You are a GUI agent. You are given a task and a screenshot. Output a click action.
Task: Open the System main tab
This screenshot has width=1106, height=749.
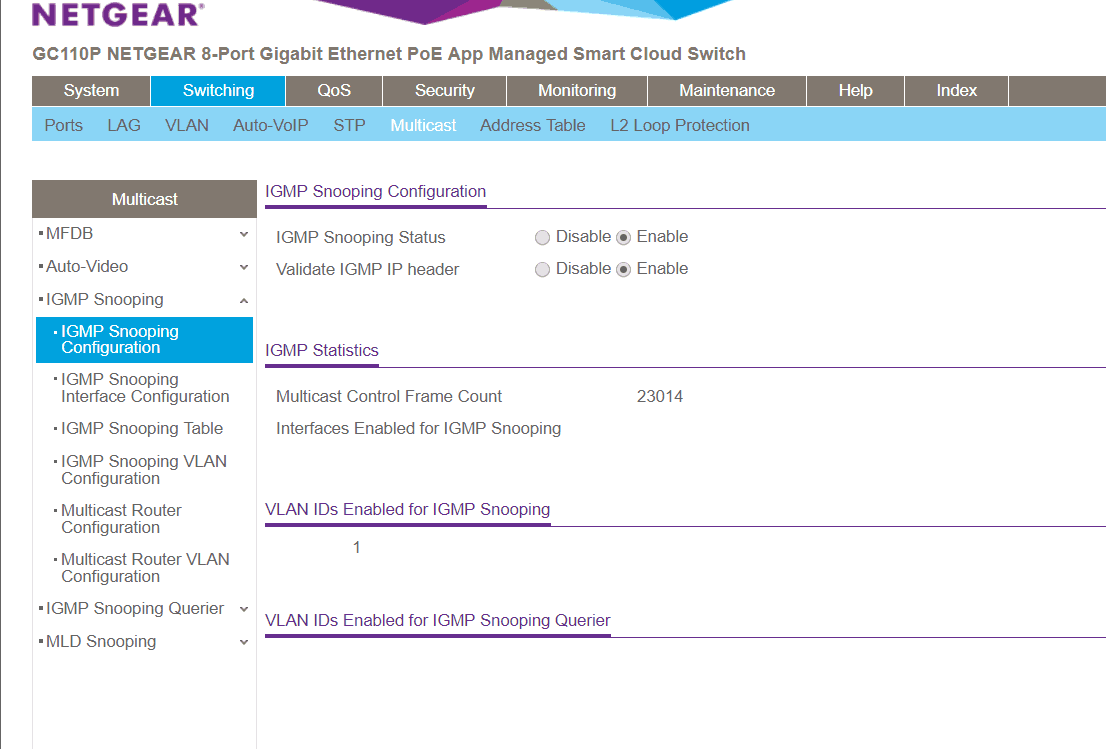coord(91,91)
